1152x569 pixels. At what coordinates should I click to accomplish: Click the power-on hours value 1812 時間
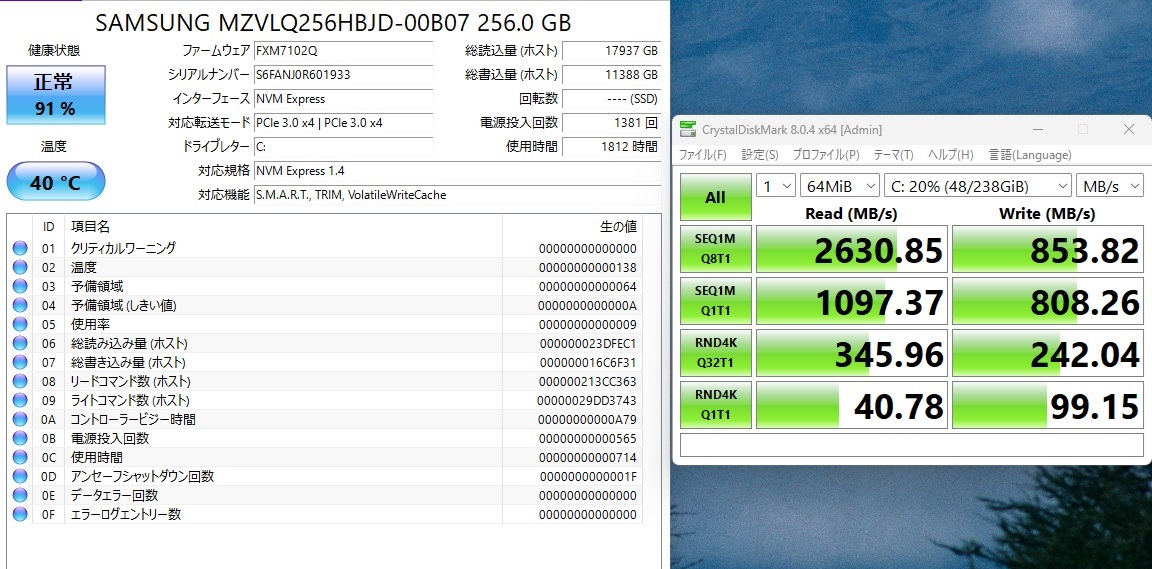point(611,146)
